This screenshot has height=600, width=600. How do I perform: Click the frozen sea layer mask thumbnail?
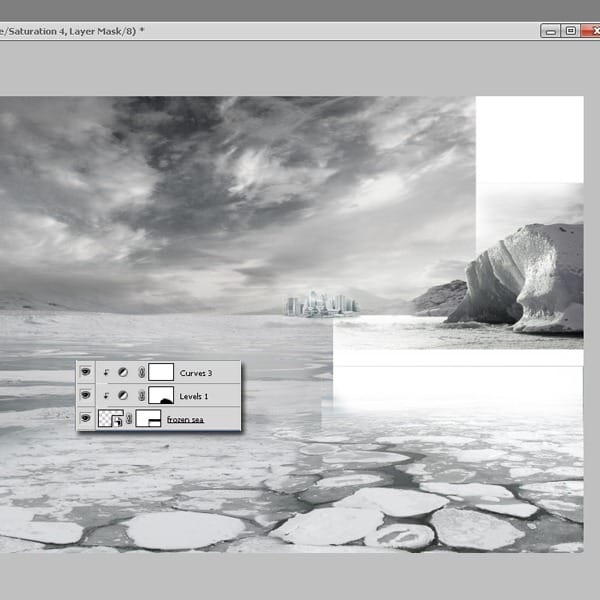[x=148, y=420]
